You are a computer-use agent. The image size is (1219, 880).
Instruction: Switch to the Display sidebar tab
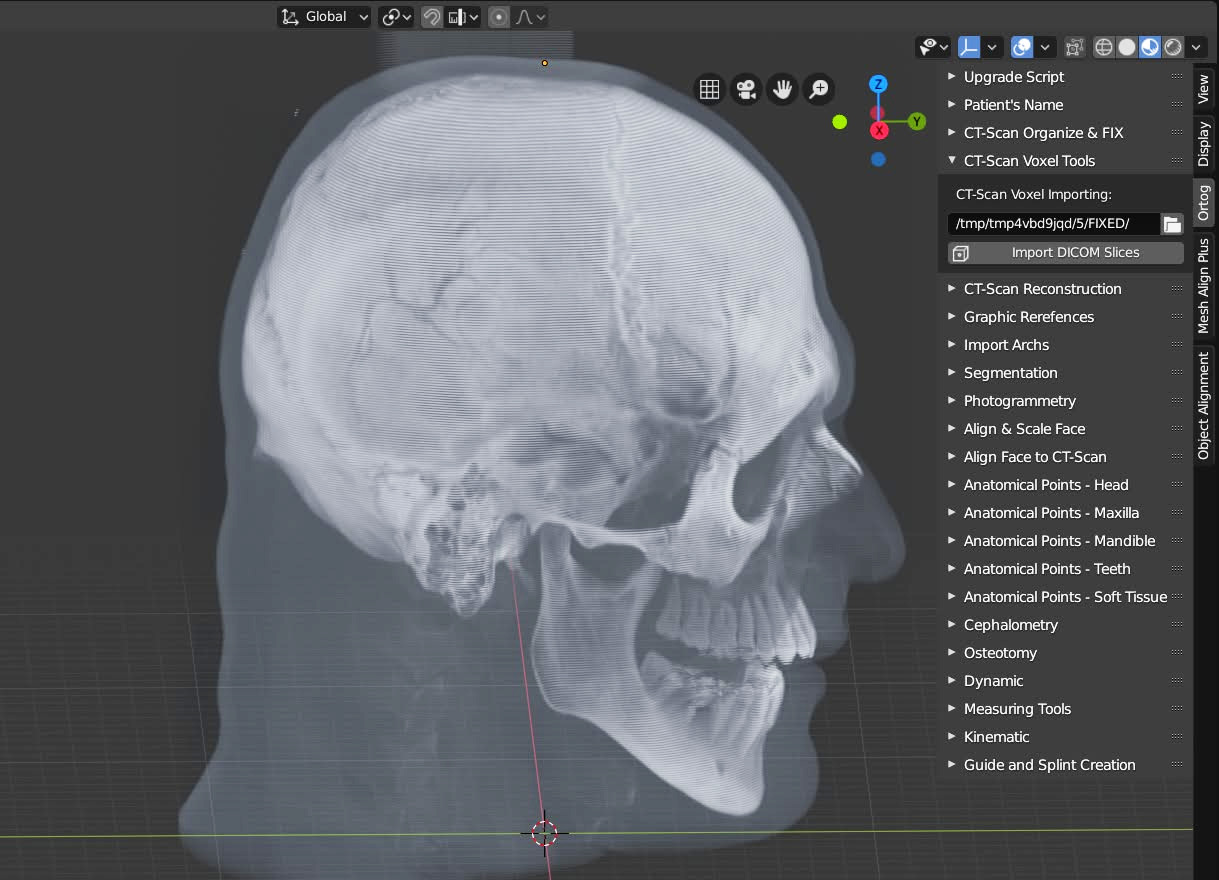(x=1204, y=144)
